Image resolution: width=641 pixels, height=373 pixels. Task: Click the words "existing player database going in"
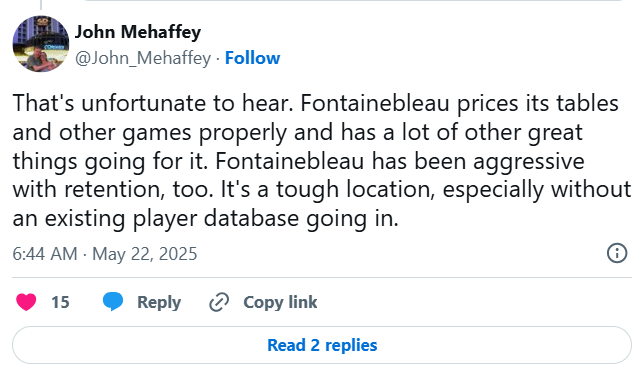(x=221, y=218)
